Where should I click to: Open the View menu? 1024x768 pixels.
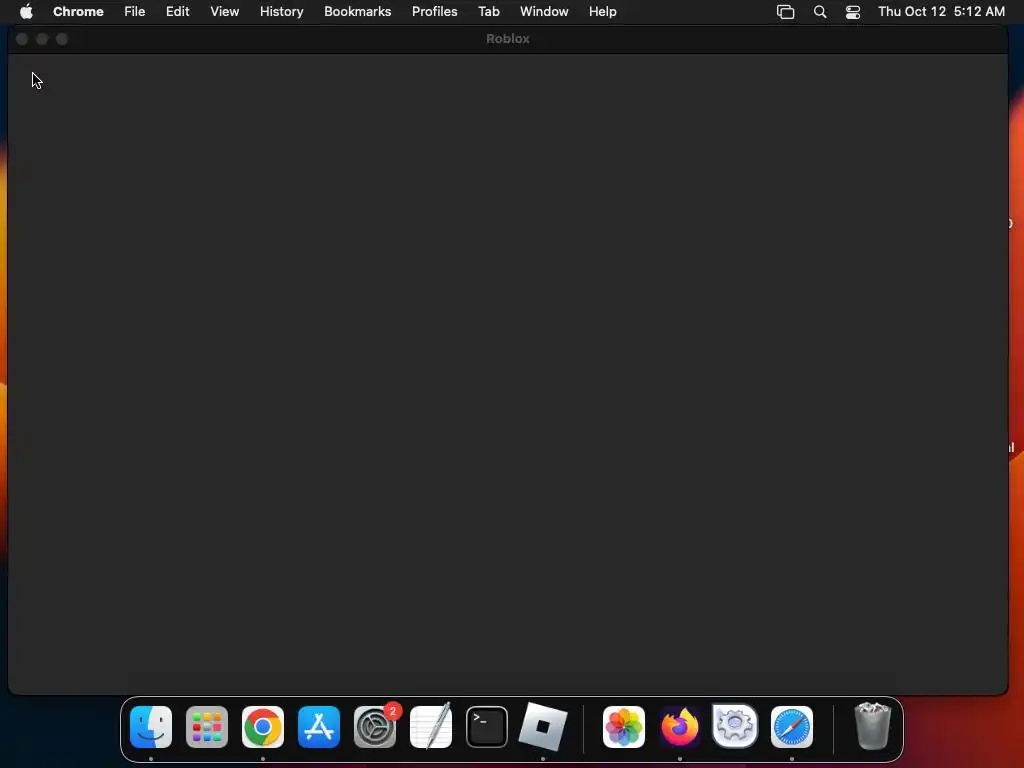225,12
